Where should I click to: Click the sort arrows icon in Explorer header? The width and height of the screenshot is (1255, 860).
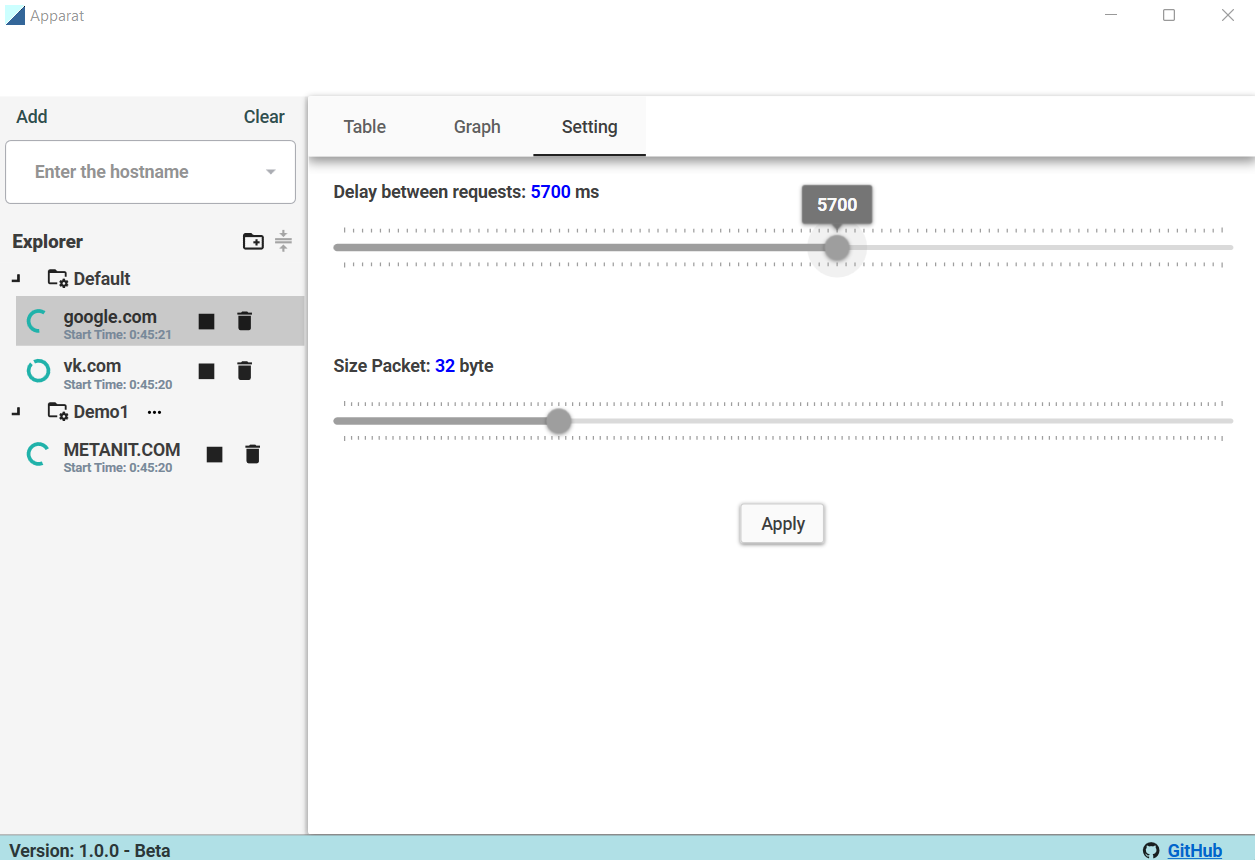pyautogui.click(x=283, y=241)
